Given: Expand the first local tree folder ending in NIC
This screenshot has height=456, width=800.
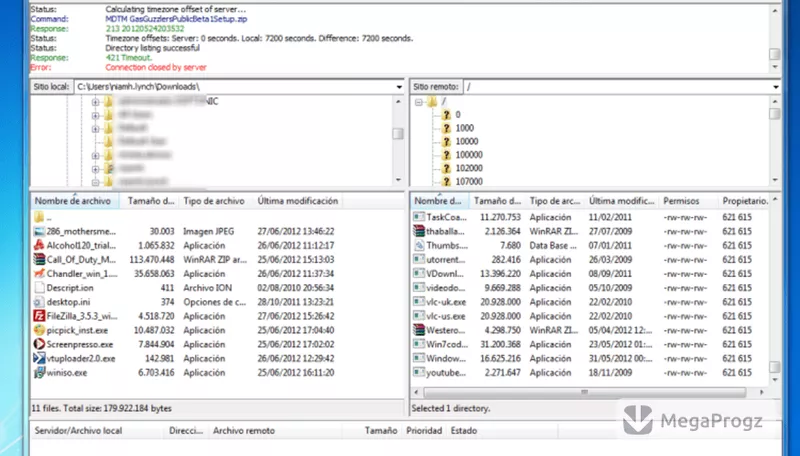Looking at the screenshot, I should (95, 102).
